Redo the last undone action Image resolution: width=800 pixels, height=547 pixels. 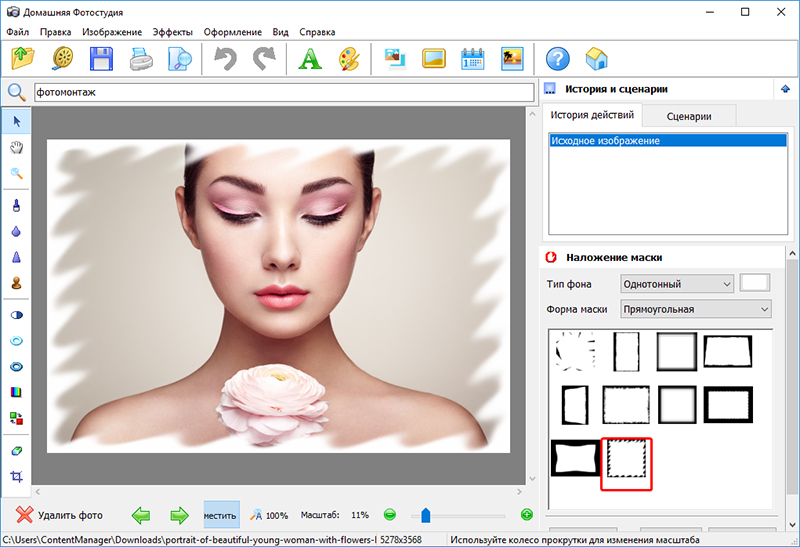pos(264,59)
